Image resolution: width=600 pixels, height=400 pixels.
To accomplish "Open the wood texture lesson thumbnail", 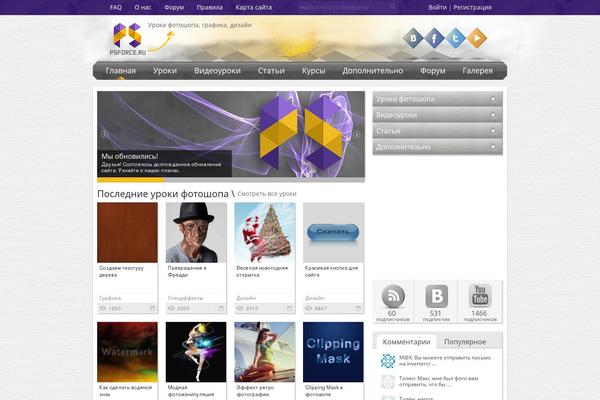I will click(127, 233).
